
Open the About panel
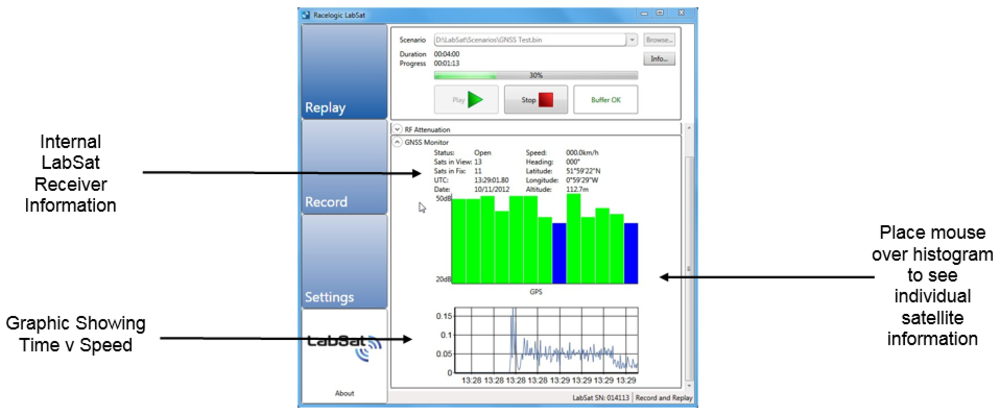[x=344, y=393]
